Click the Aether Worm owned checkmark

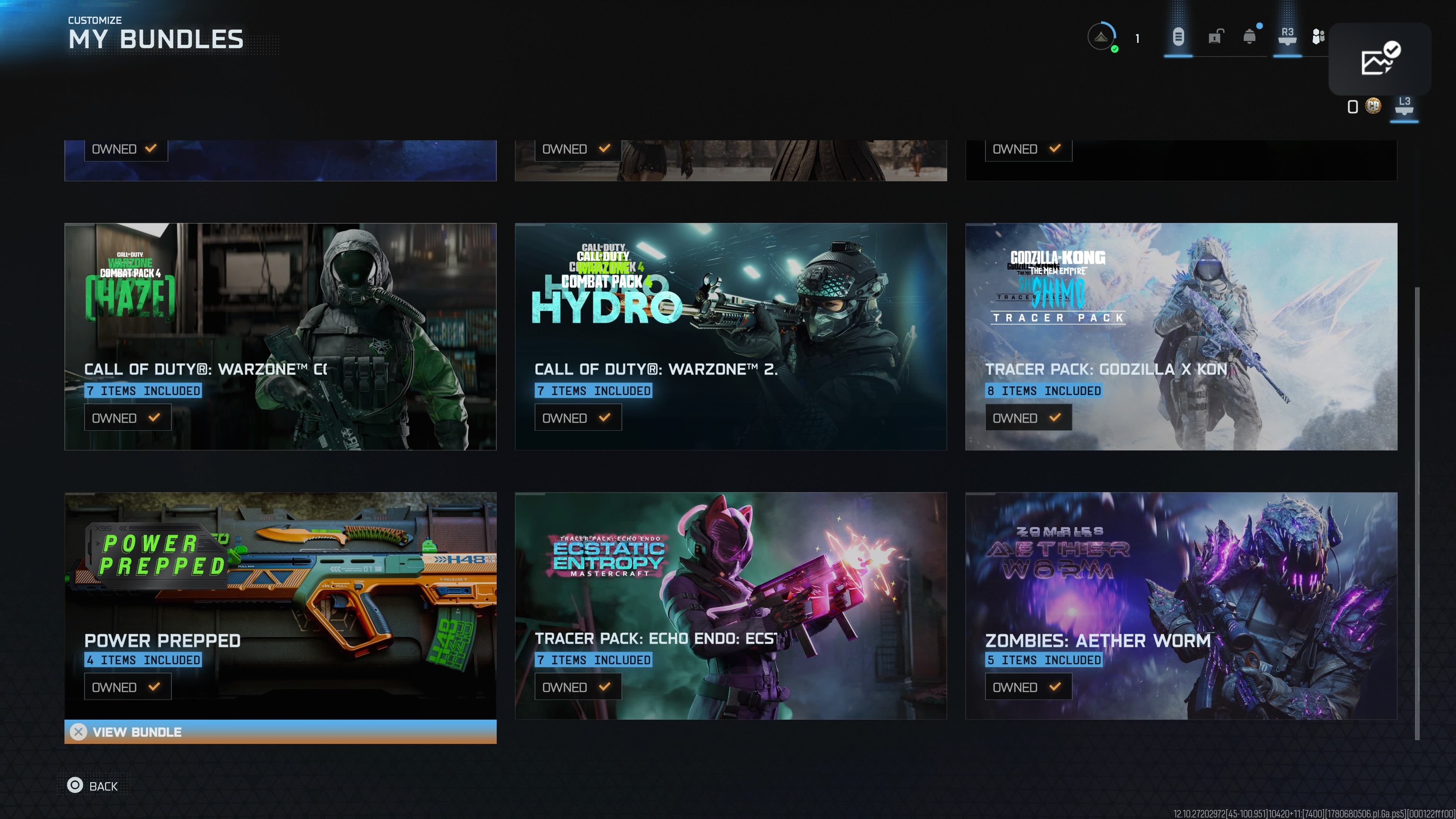pos(1055,686)
